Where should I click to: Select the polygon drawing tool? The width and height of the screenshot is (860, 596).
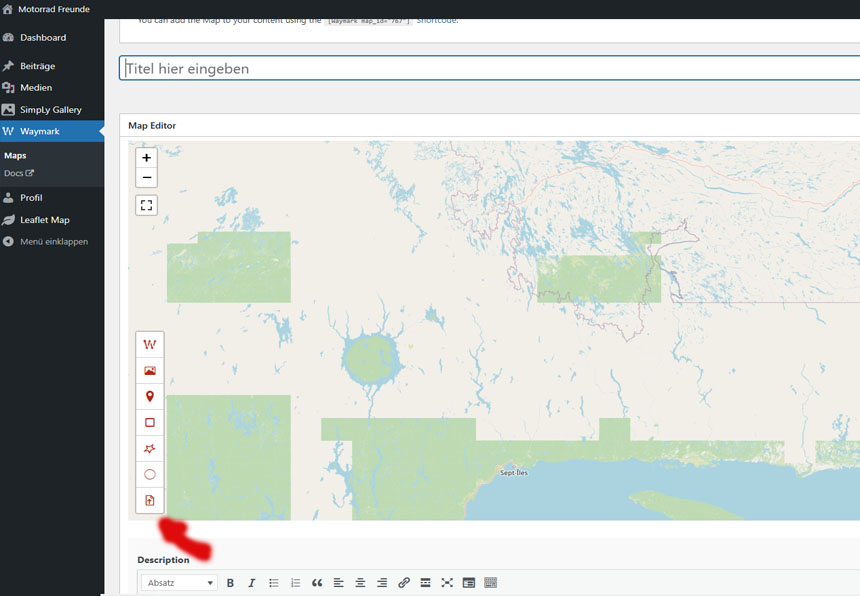coord(150,448)
